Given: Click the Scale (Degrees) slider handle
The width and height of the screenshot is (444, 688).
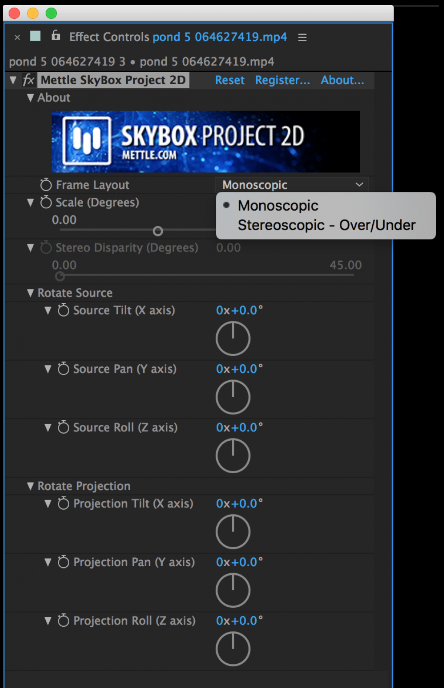Looking at the screenshot, I should point(158,231).
